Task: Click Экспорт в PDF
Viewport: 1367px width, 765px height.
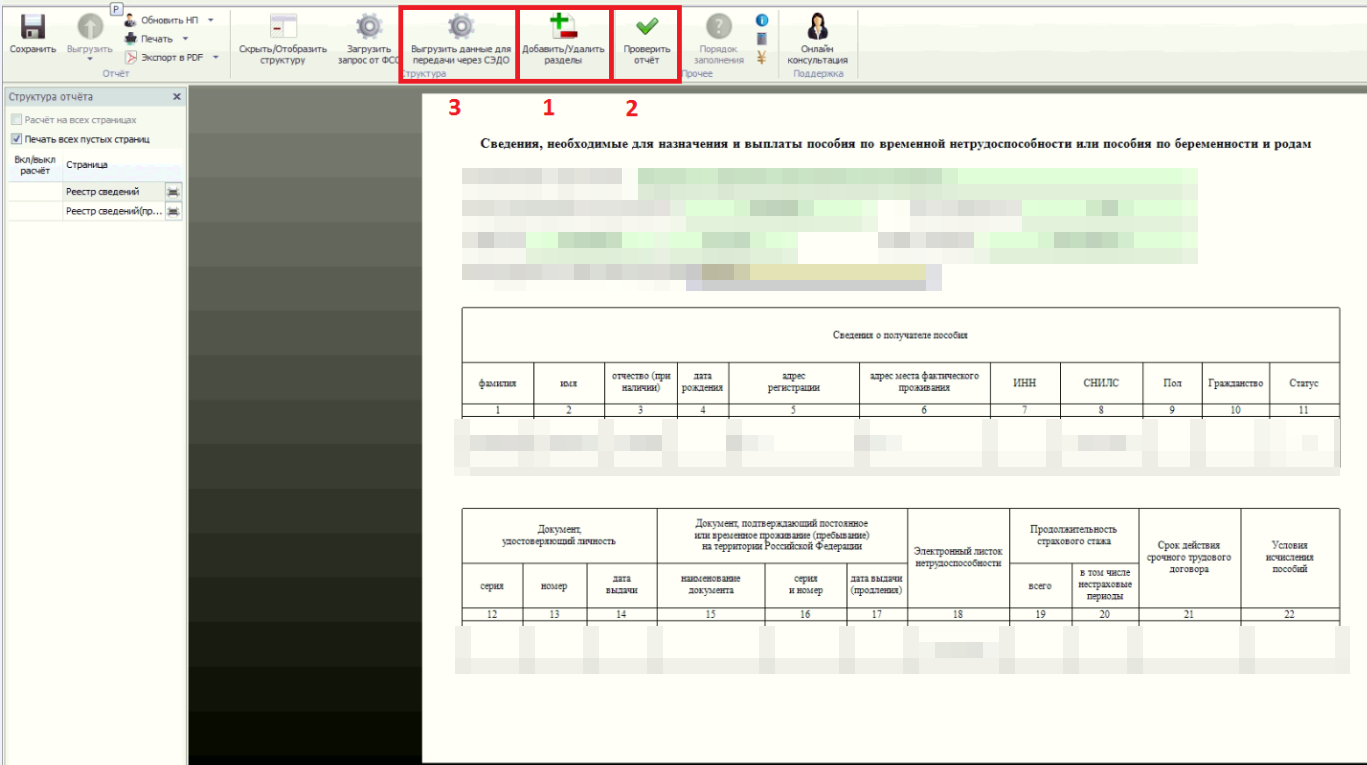Action: (164, 57)
